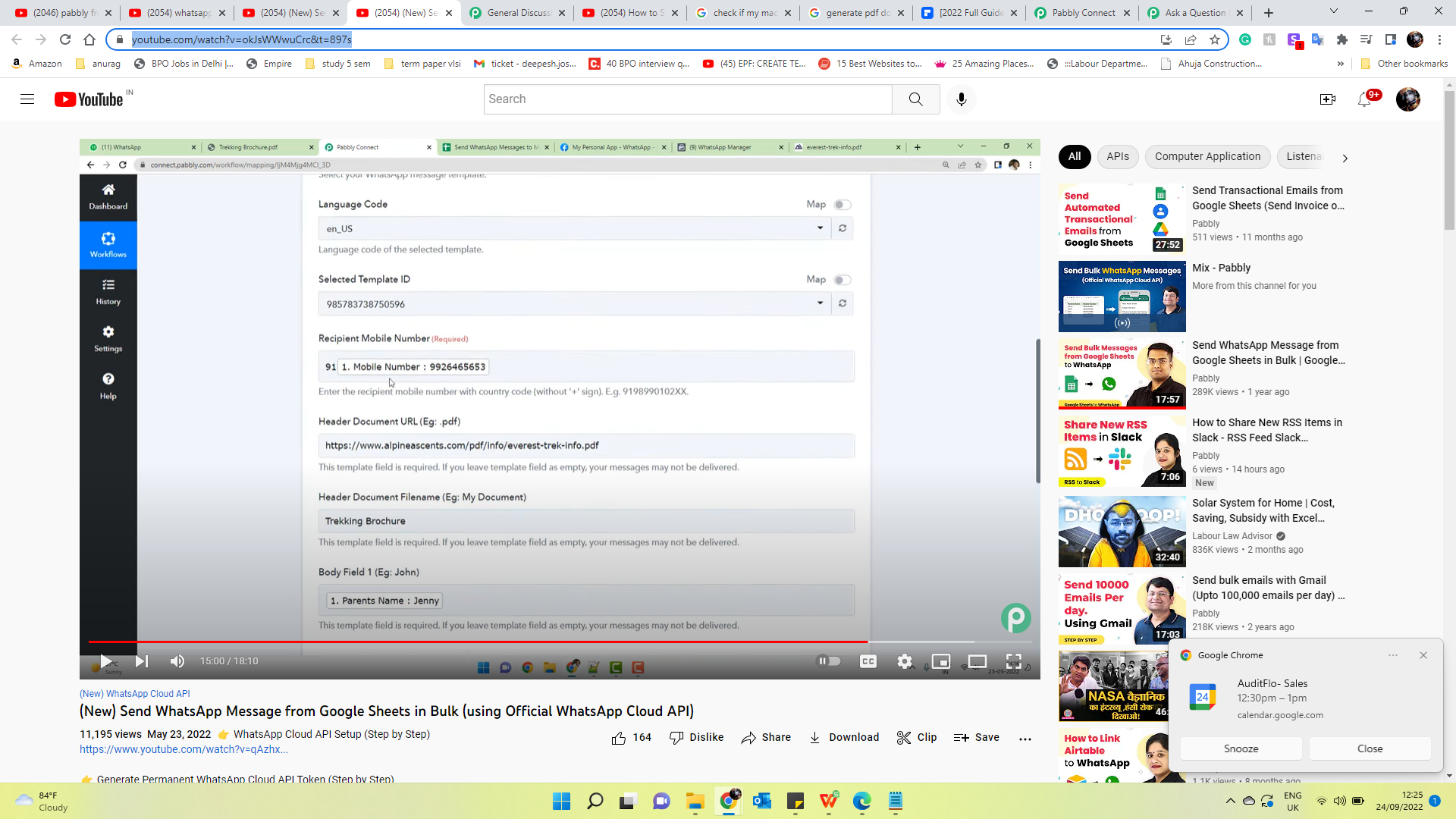Show hidden bookmarks with the chevron
Screen dimensions: 1456x819
pos(1341,64)
